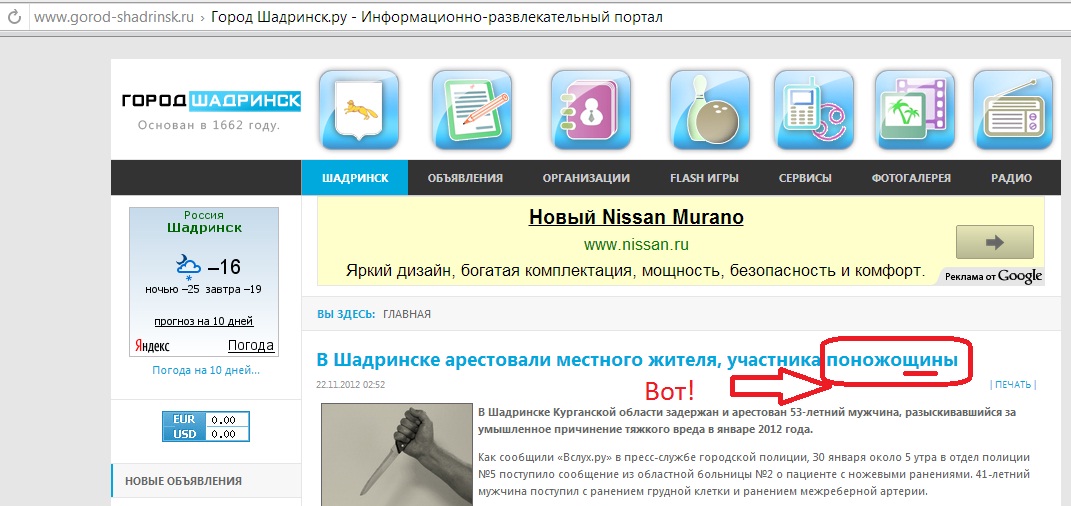Click the Яндекс logo in weather widget
This screenshot has height=506, width=1071.
(152, 346)
